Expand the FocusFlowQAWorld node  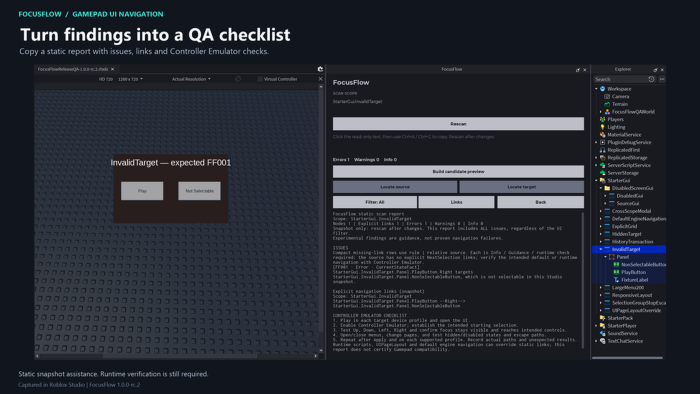600,112
